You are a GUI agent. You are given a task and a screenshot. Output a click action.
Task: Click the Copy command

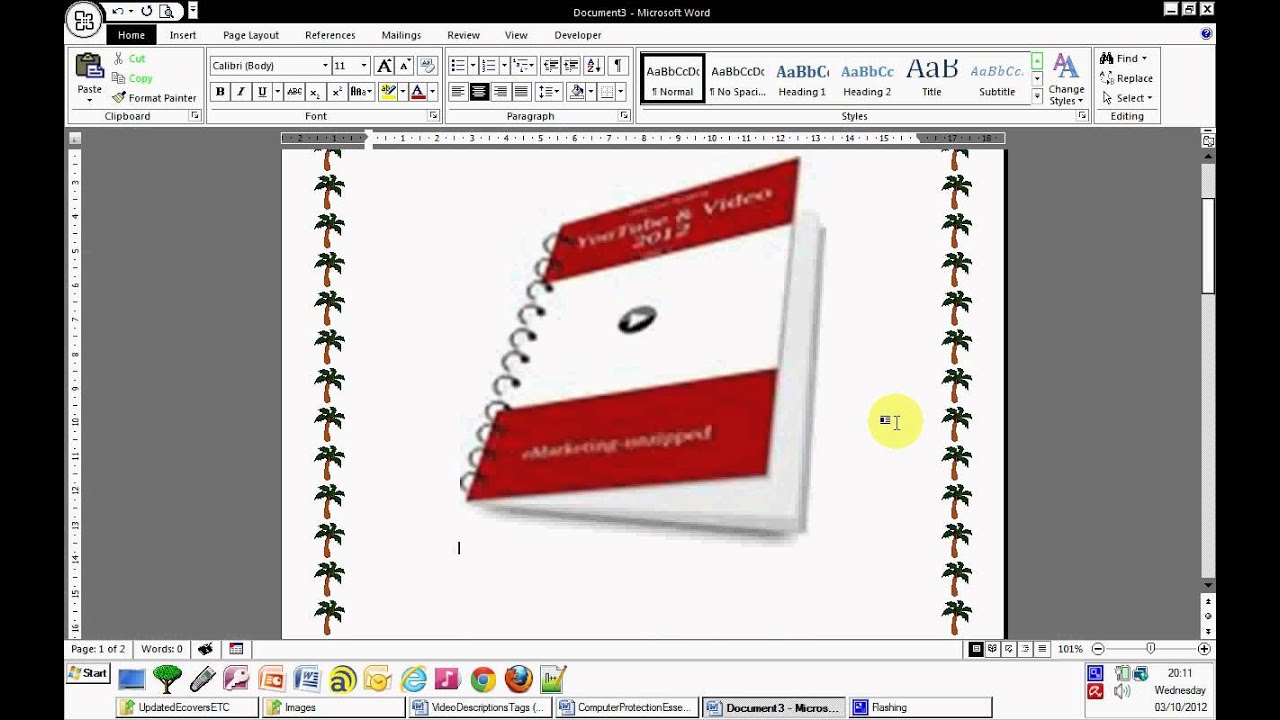click(x=132, y=78)
